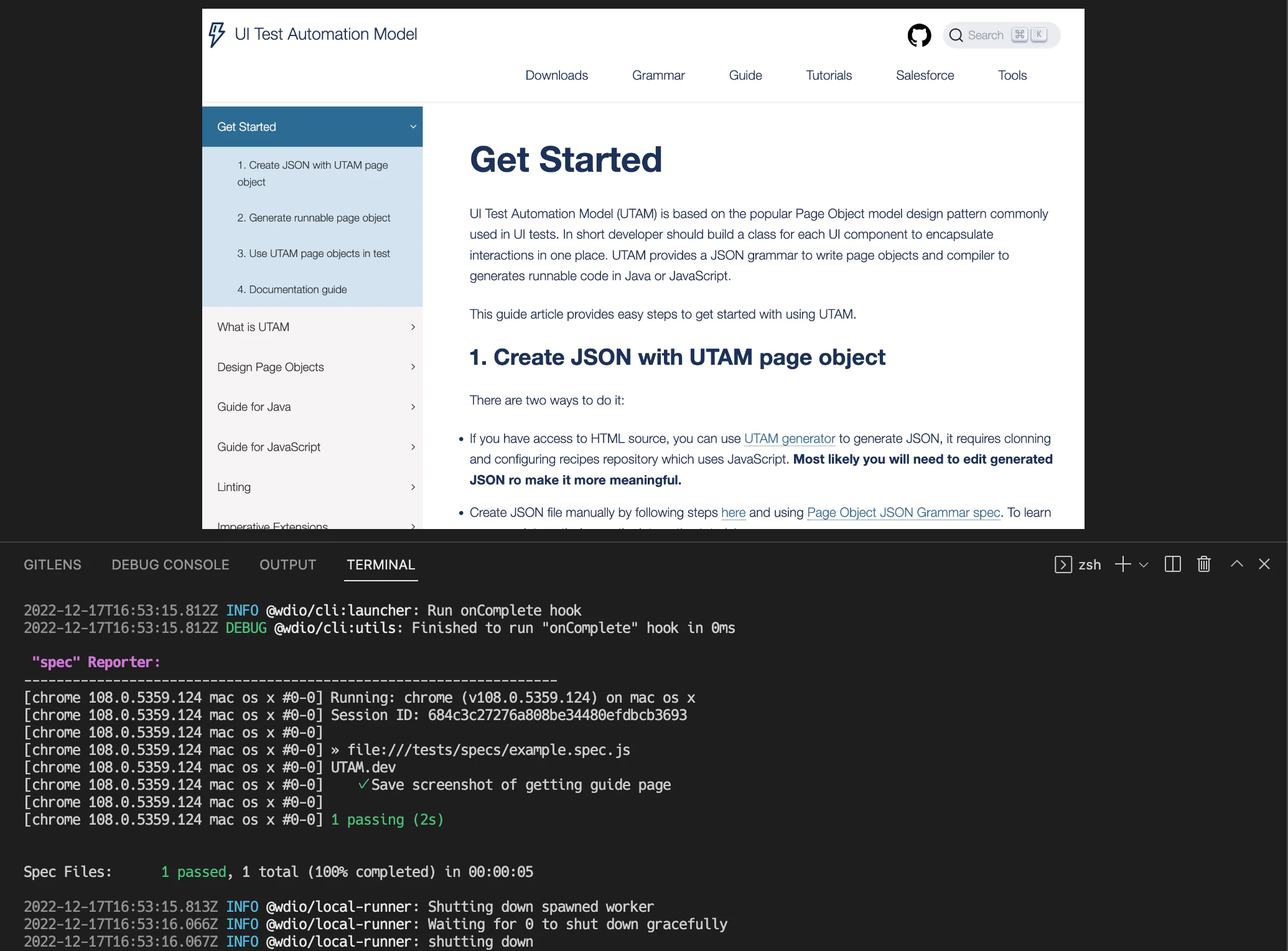Go to Create JSON with UTAM page object

(x=312, y=174)
